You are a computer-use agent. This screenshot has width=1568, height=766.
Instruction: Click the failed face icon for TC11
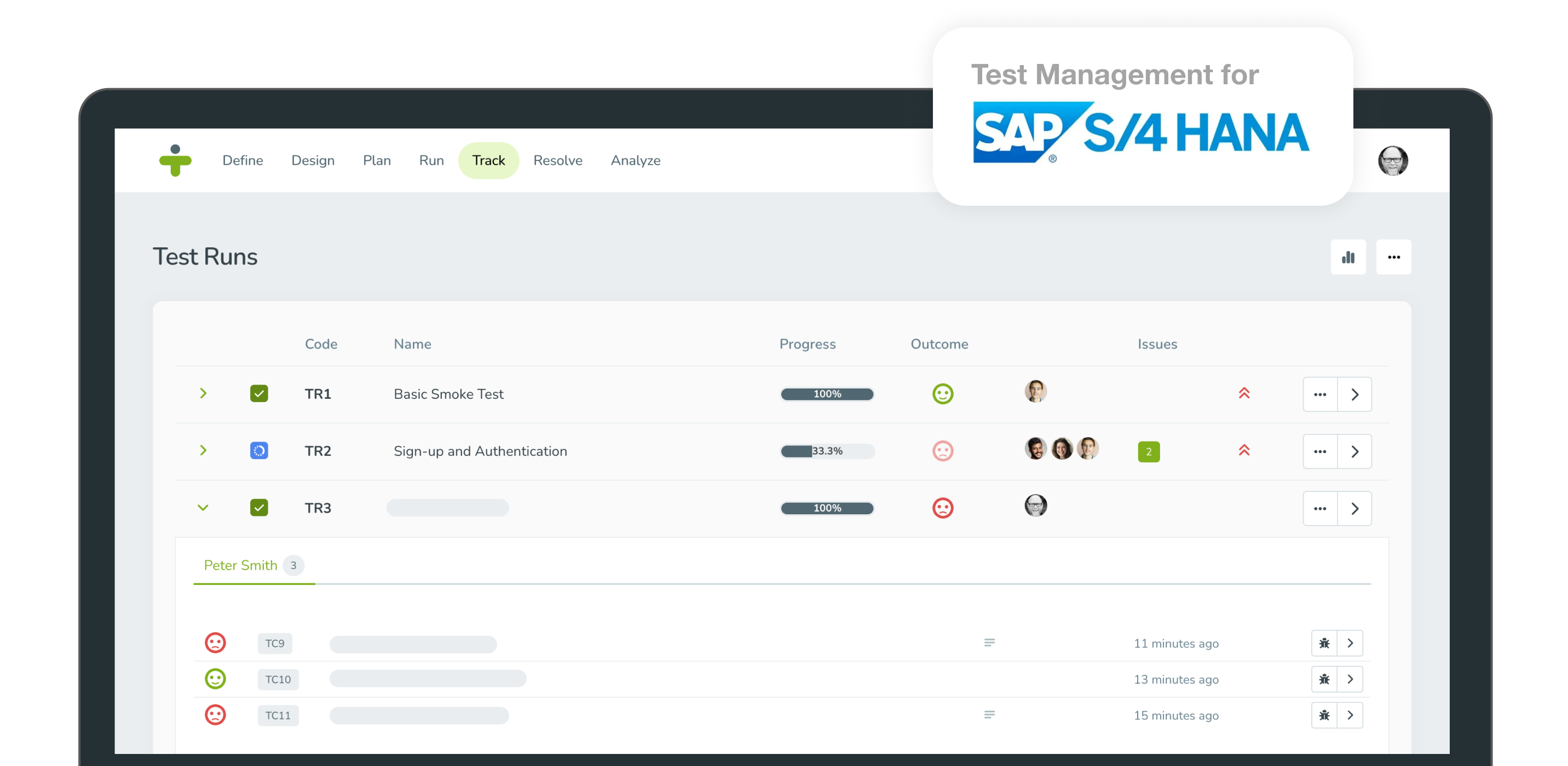[215, 715]
